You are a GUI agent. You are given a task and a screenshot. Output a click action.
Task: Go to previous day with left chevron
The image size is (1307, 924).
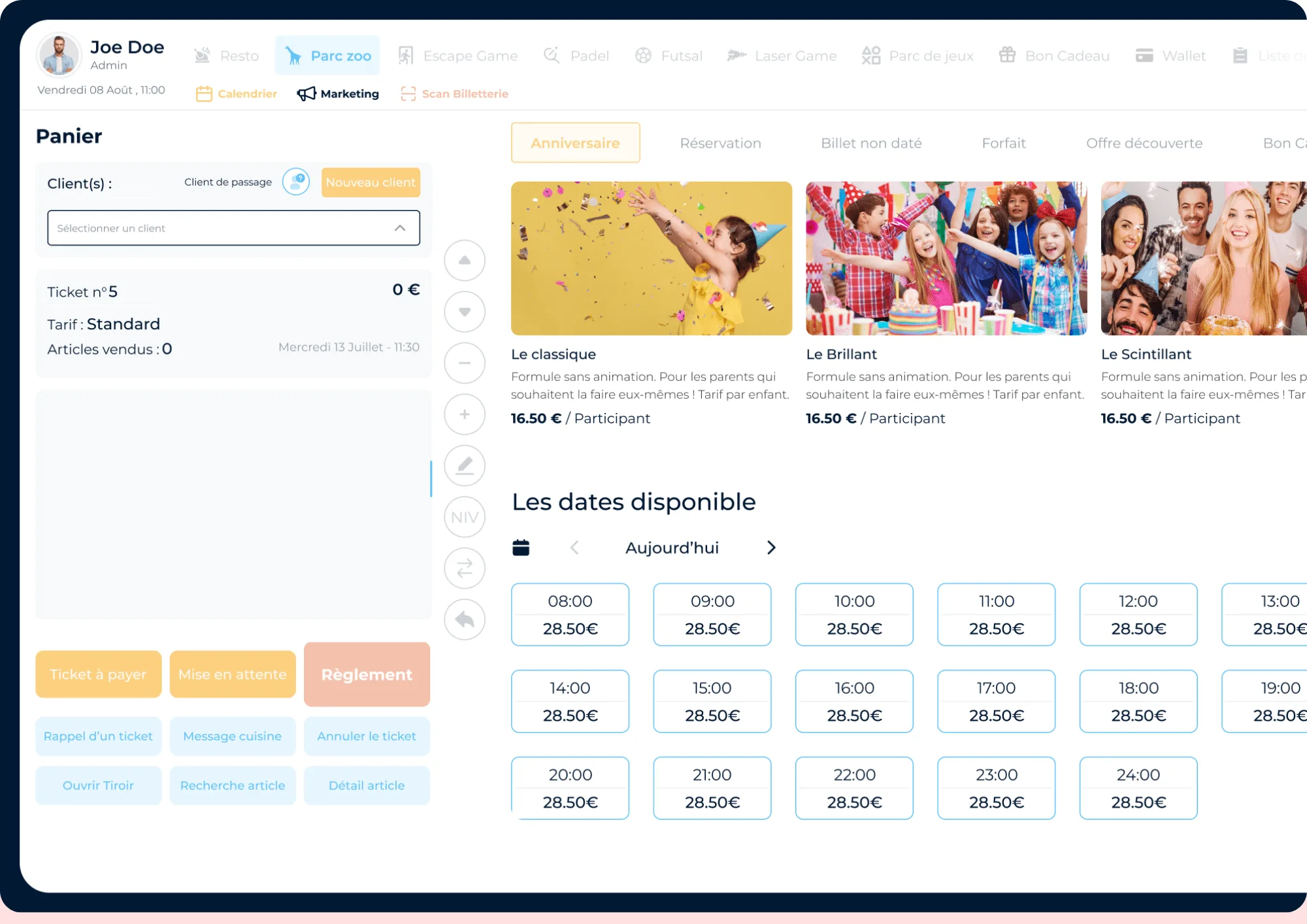coord(574,548)
